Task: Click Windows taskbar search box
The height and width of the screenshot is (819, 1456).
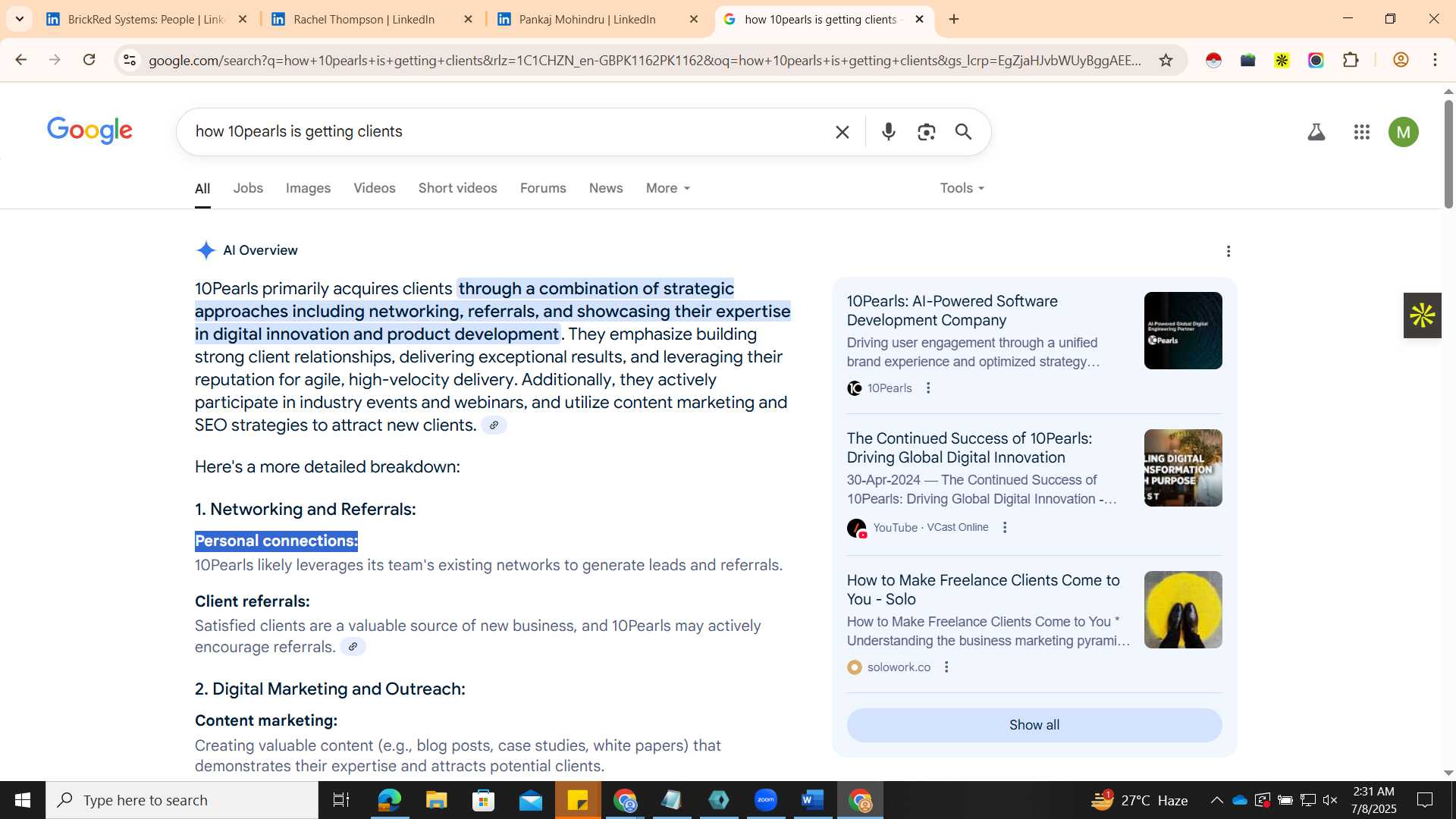Action: [182, 800]
